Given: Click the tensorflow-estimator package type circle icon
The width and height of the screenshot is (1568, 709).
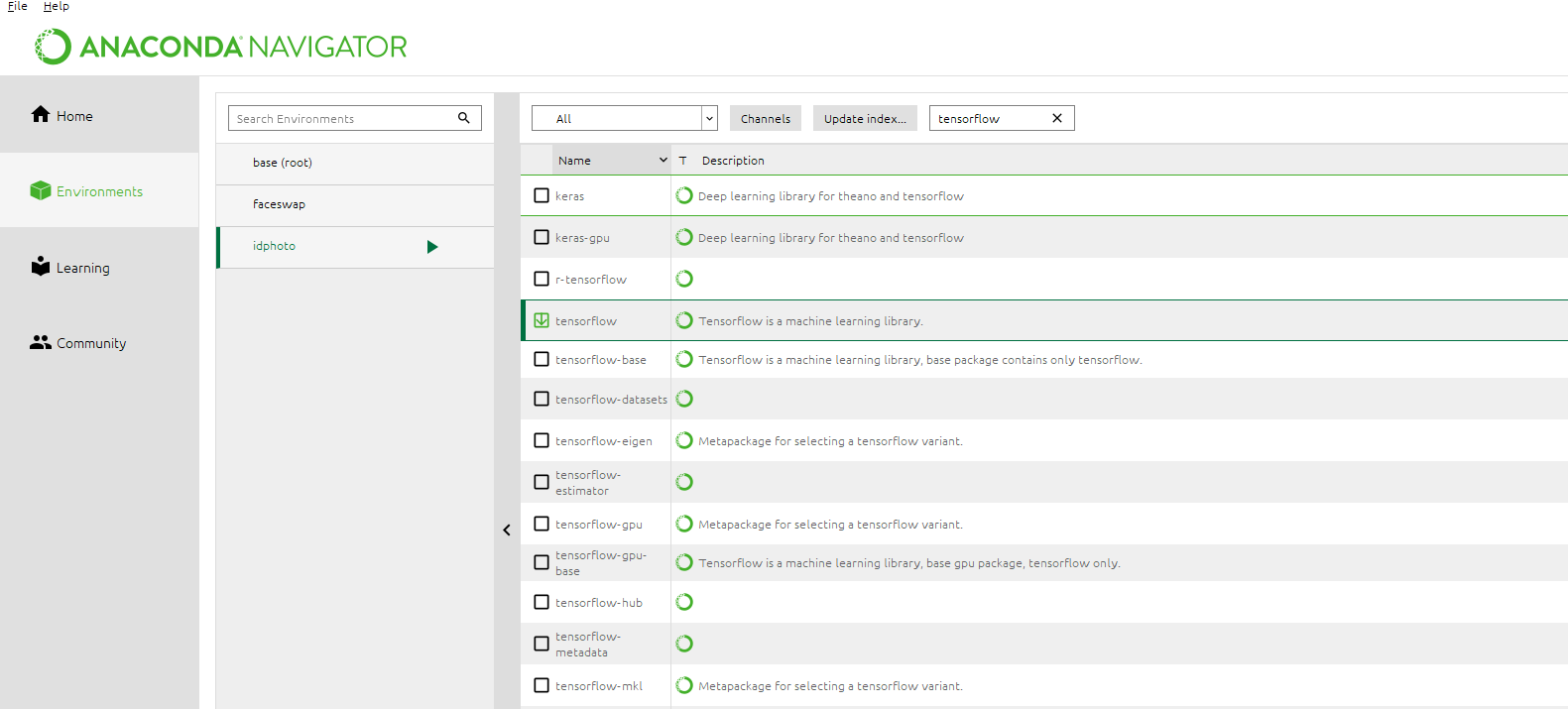Looking at the screenshot, I should 684,482.
